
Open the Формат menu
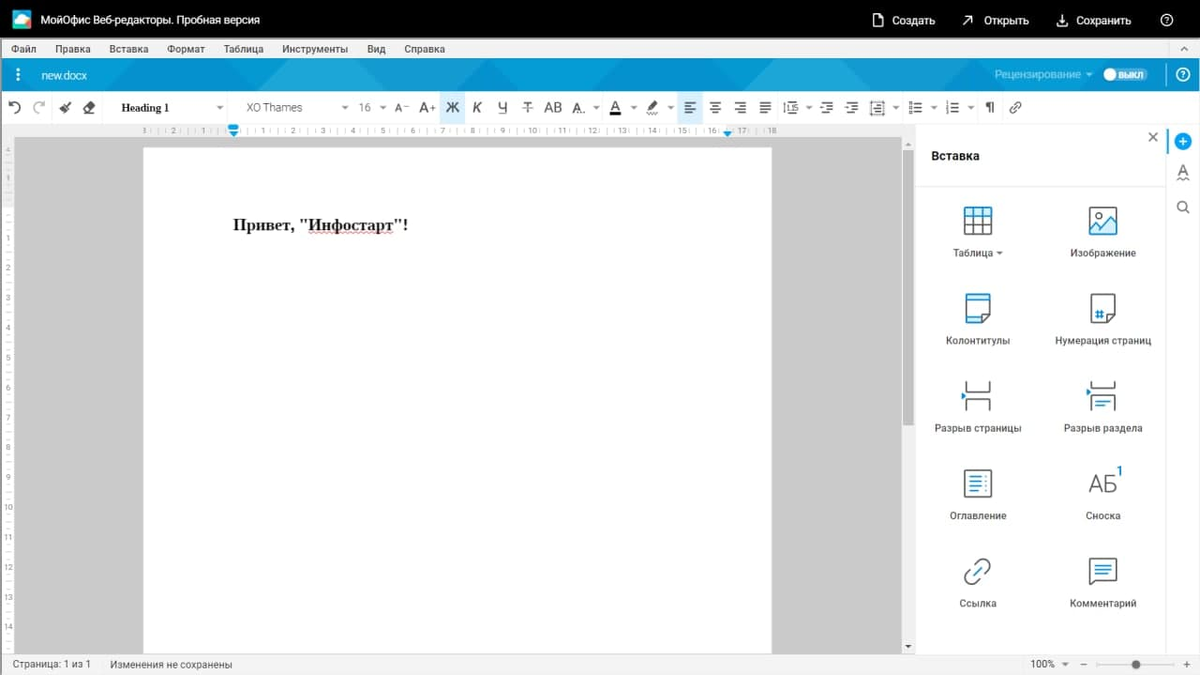[186, 49]
